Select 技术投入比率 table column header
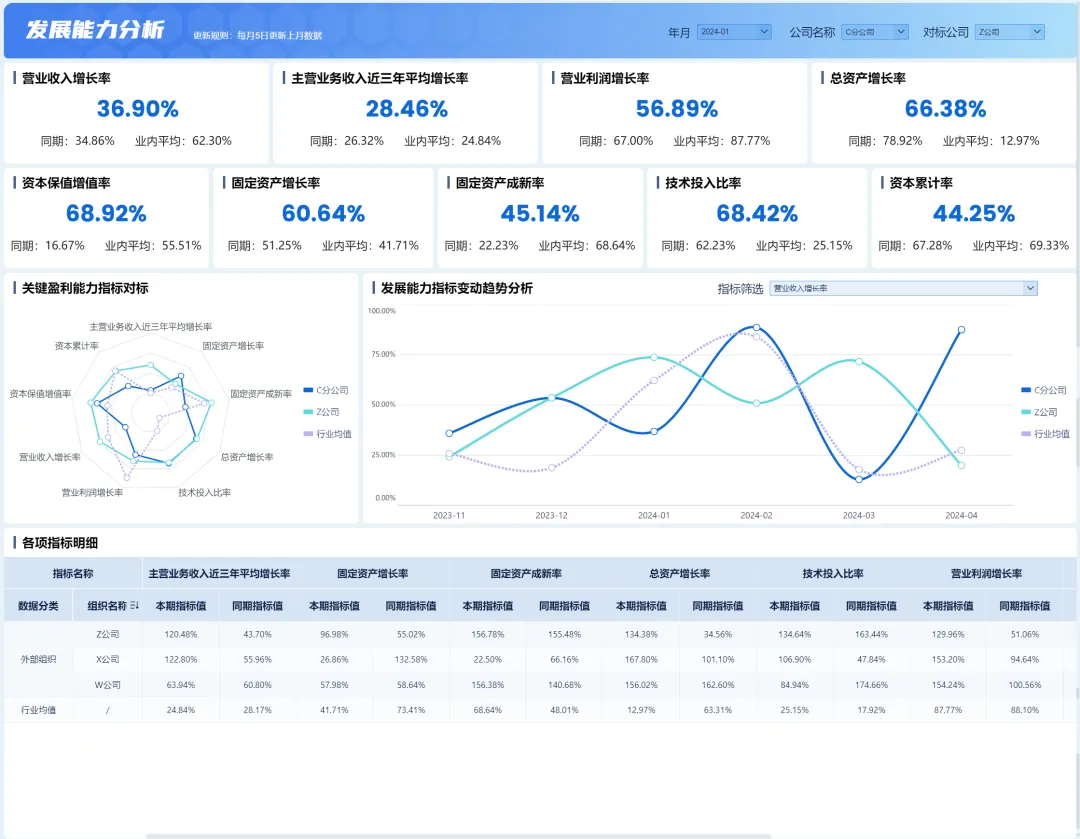 tap(833, 573)
